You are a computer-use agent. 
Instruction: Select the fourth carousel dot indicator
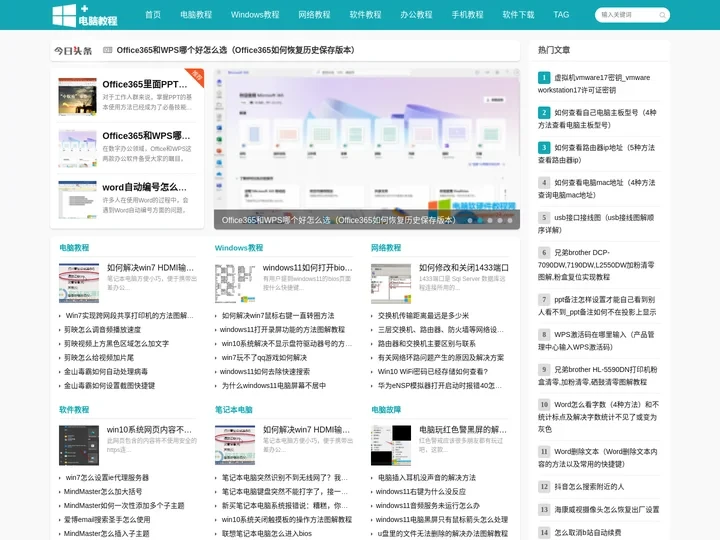click(x=500, y=220)
